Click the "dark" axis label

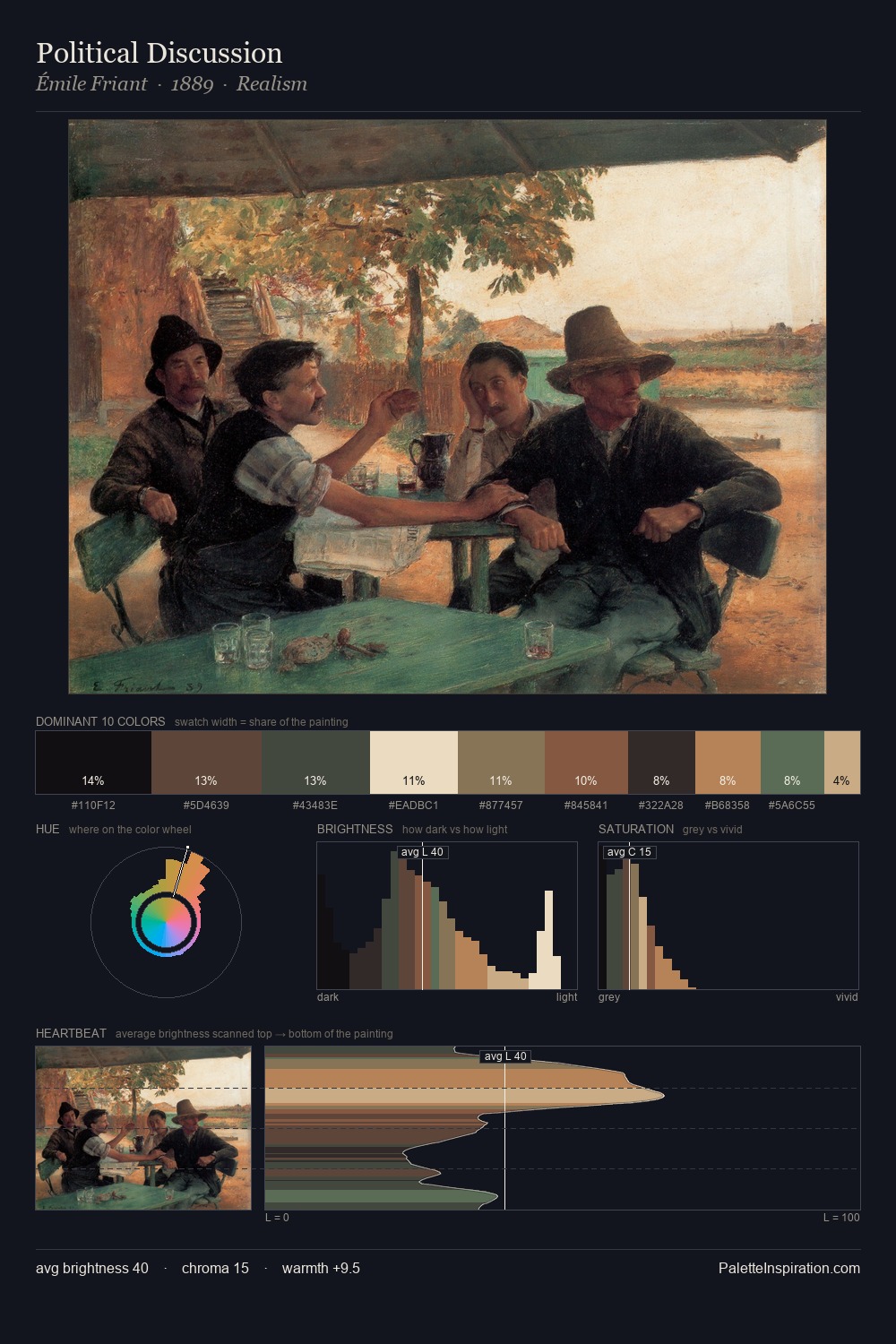[x=328, y=997]
